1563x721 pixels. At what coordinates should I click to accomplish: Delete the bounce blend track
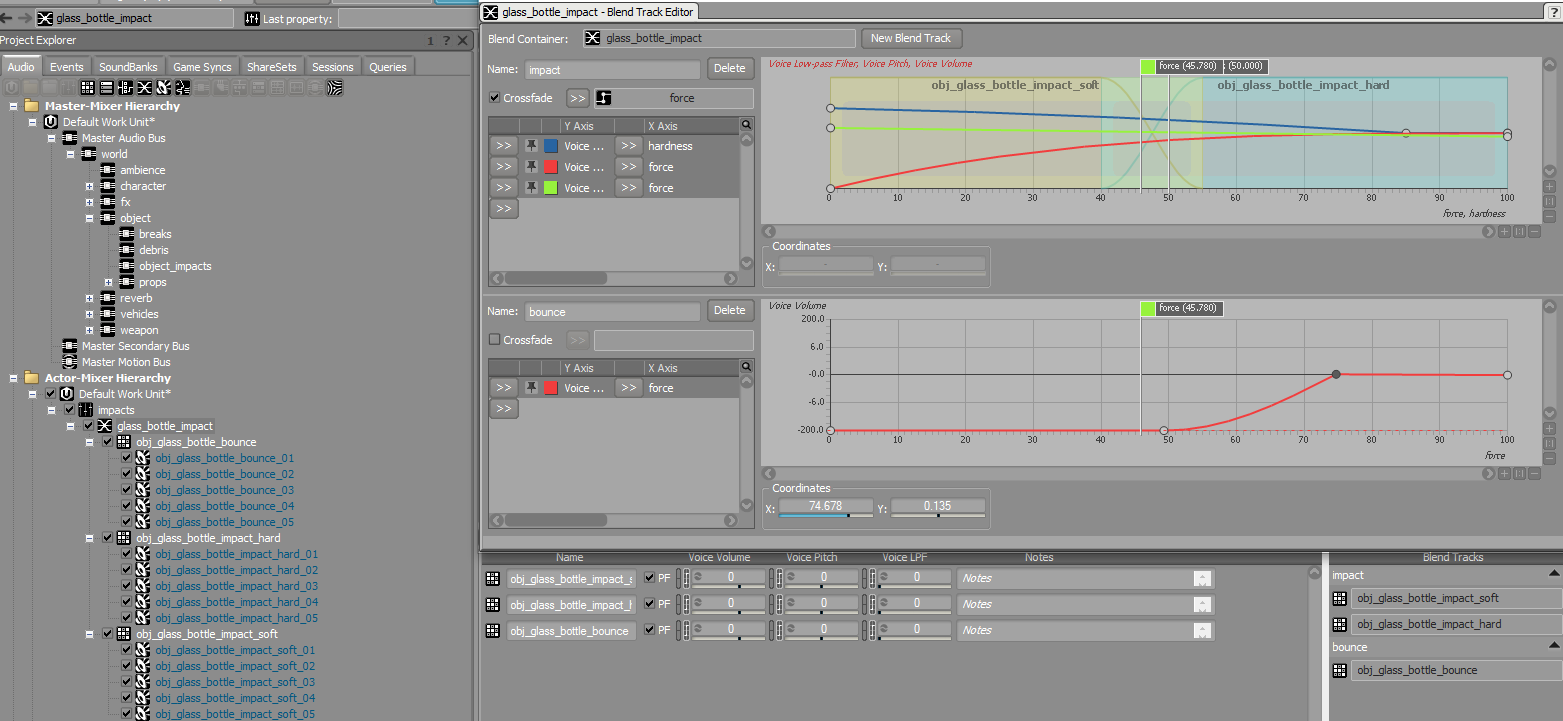click(x=730, y=310)
